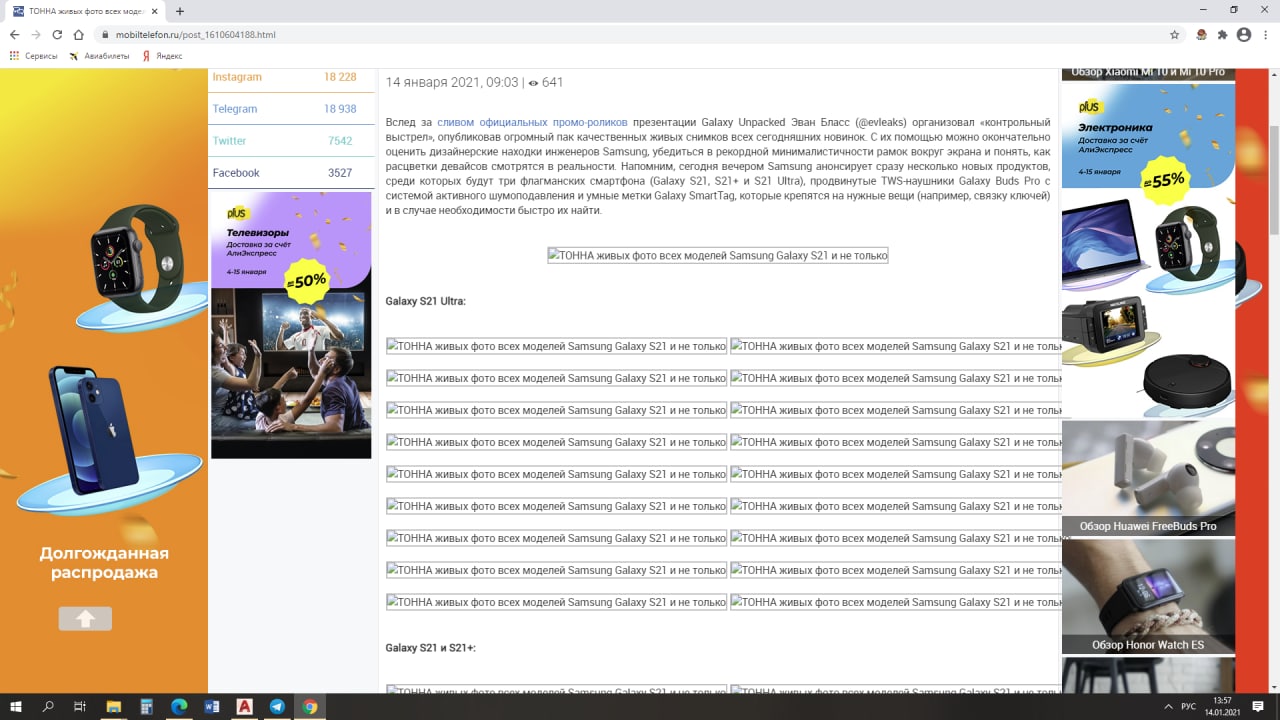This screenshot has width=1280, height=720.
Task: Open File Explorer from the taskbar
Action: pos(113,706)
